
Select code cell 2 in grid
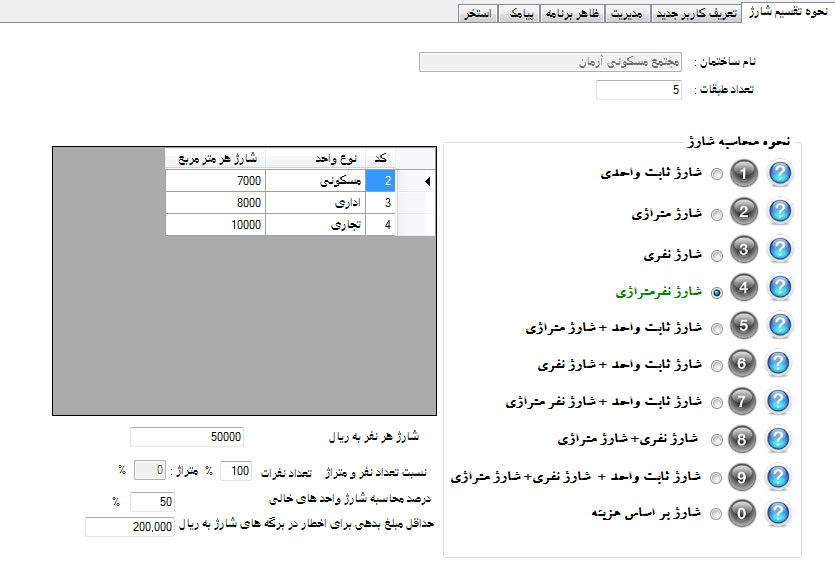(380, 181)
